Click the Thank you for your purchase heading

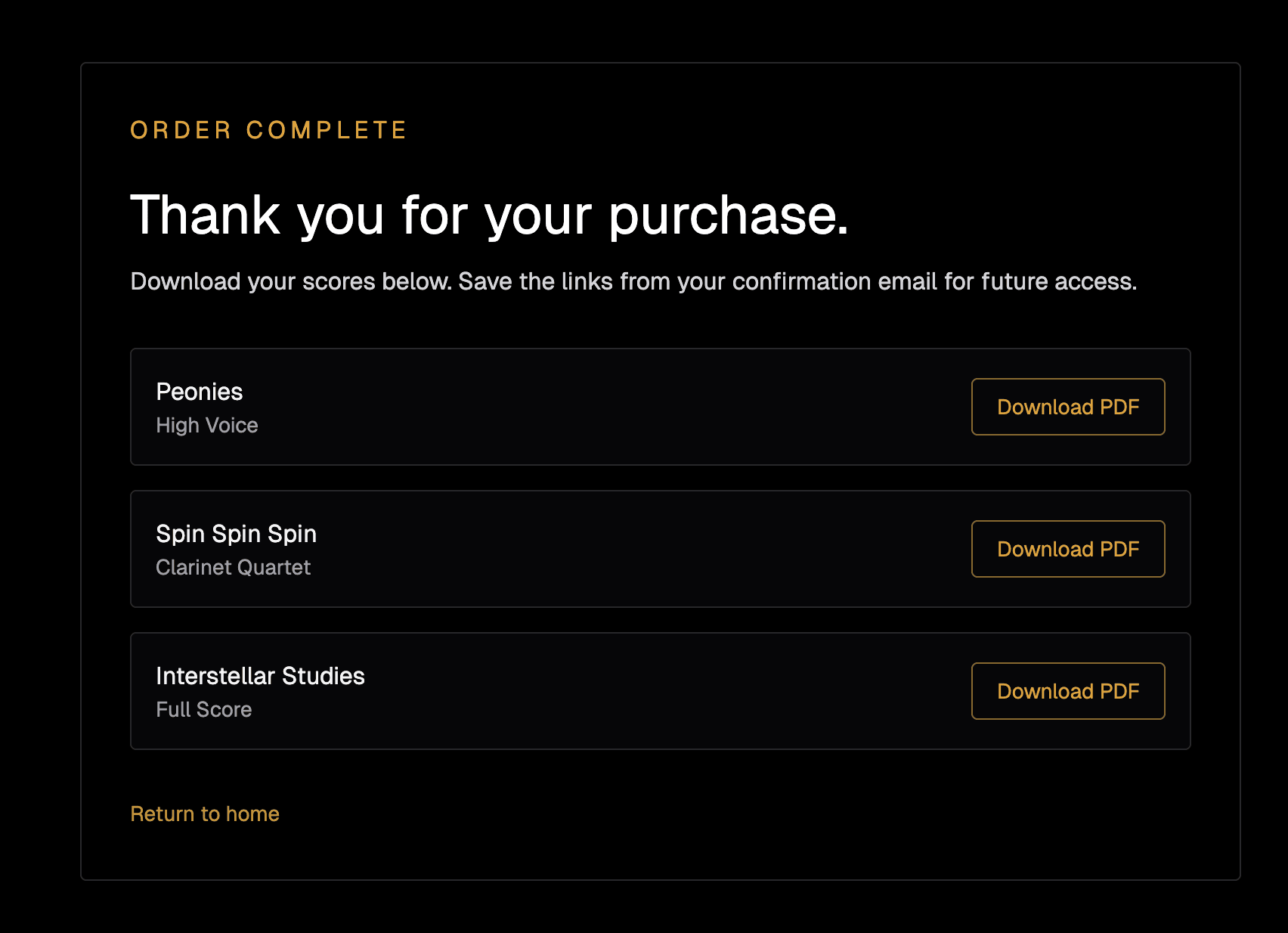coord(490,215)
